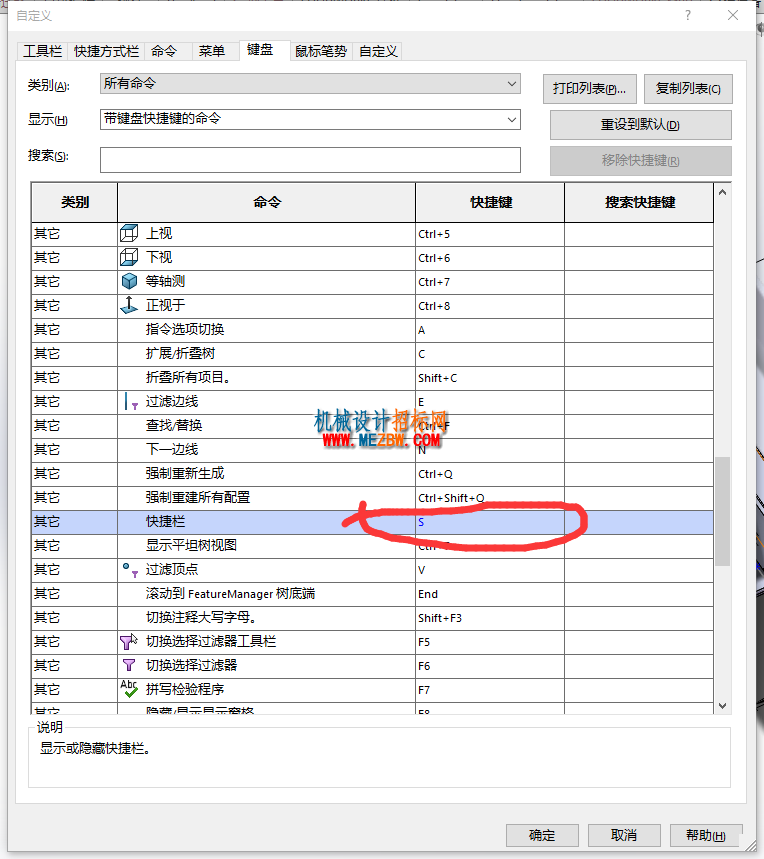Open the 自定义 tab
The height and width of the screenshot is (859, 764).
(x=378, y=51)
